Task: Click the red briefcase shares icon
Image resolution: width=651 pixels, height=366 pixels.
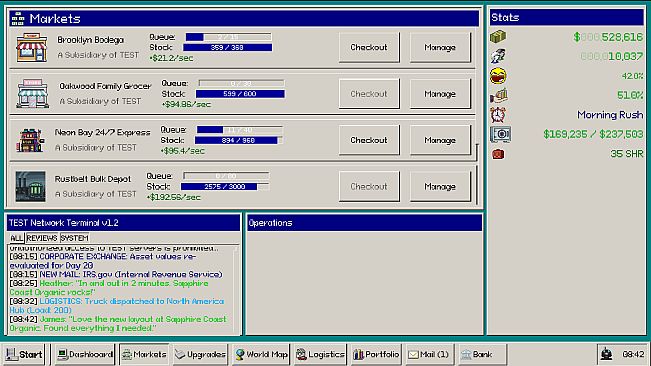Action: click(498, 154)
